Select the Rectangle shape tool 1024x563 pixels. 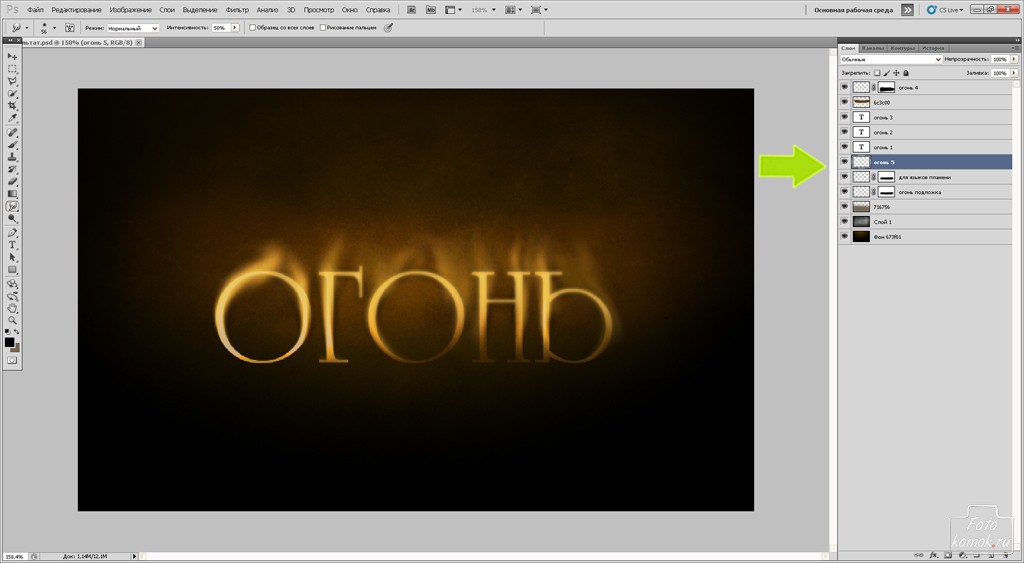coord(12,270)
